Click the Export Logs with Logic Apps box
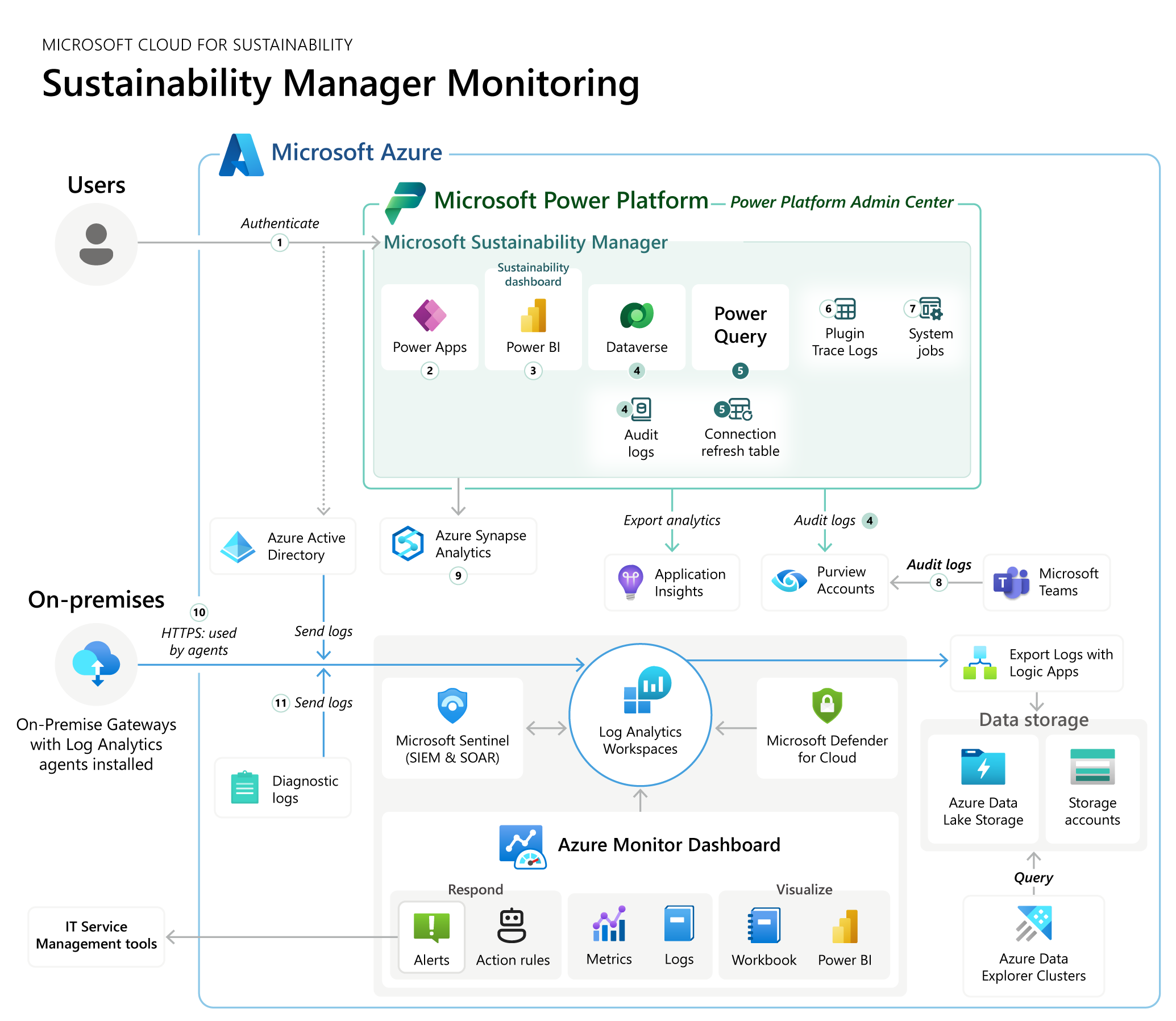Image resolution: width=1176 pixels, height=1021 pixels. tap(1036, 663)
